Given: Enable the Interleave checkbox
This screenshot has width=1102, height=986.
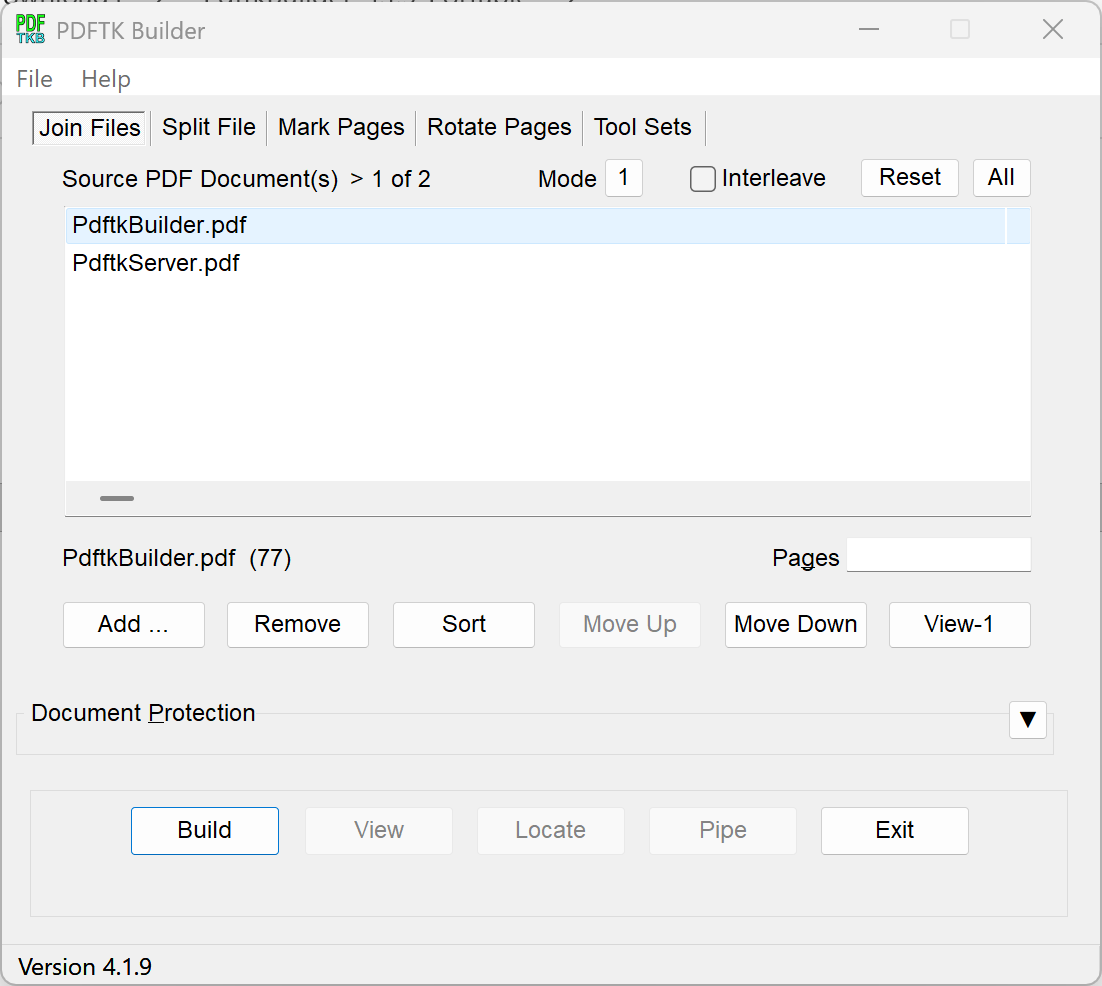Looking at the screenshot, I should [703, 179].
